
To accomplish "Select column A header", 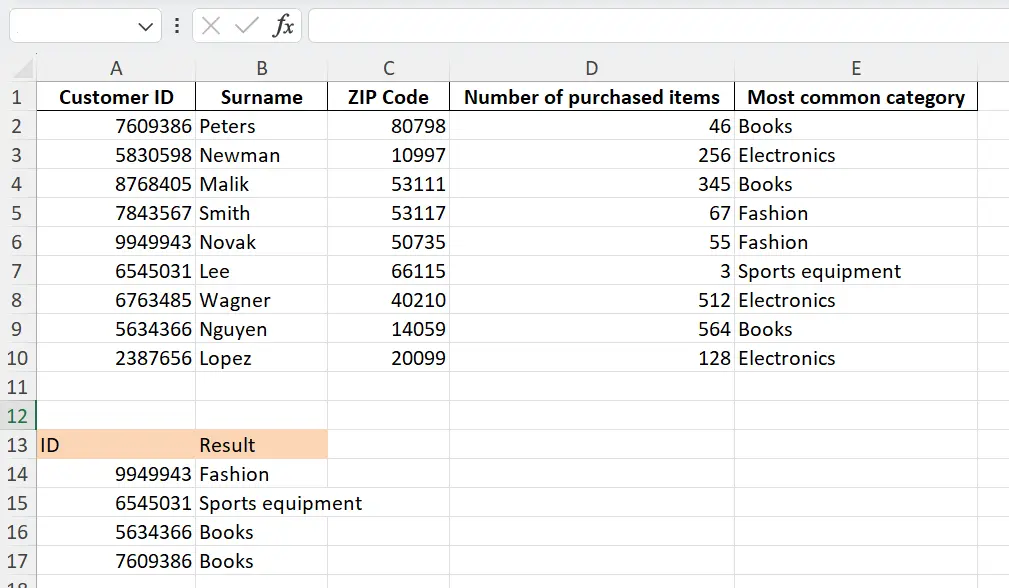I will tap(116, 68).
